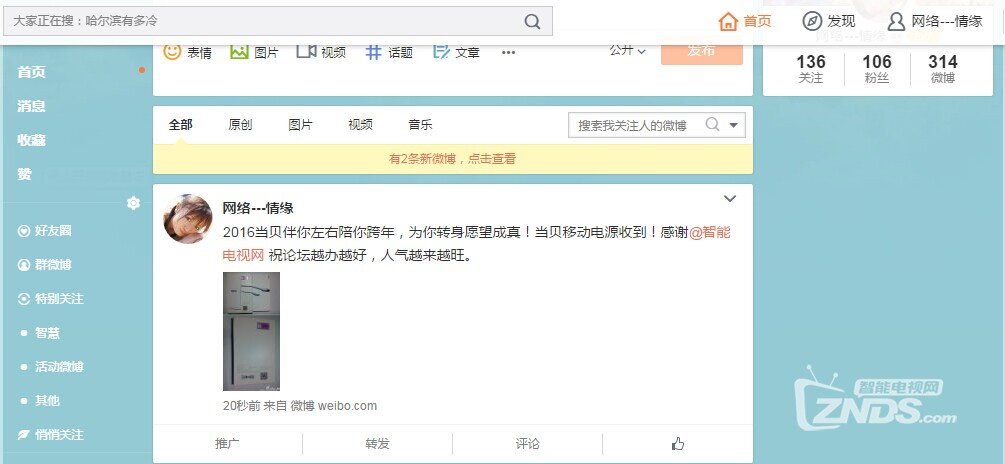Select 活动微博 group in sidebar
Image resolution: width=1005 pixels, height=464 pixels.
click(x=59, y=367)
